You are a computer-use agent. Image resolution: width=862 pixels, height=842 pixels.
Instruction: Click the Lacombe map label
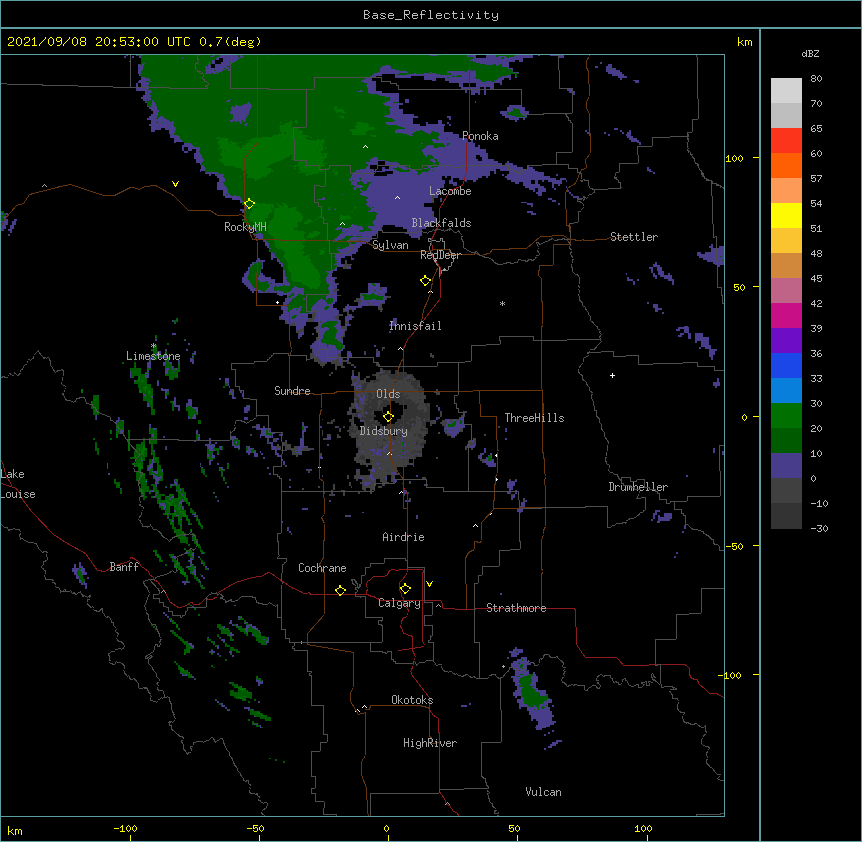(x=450, y=191)
